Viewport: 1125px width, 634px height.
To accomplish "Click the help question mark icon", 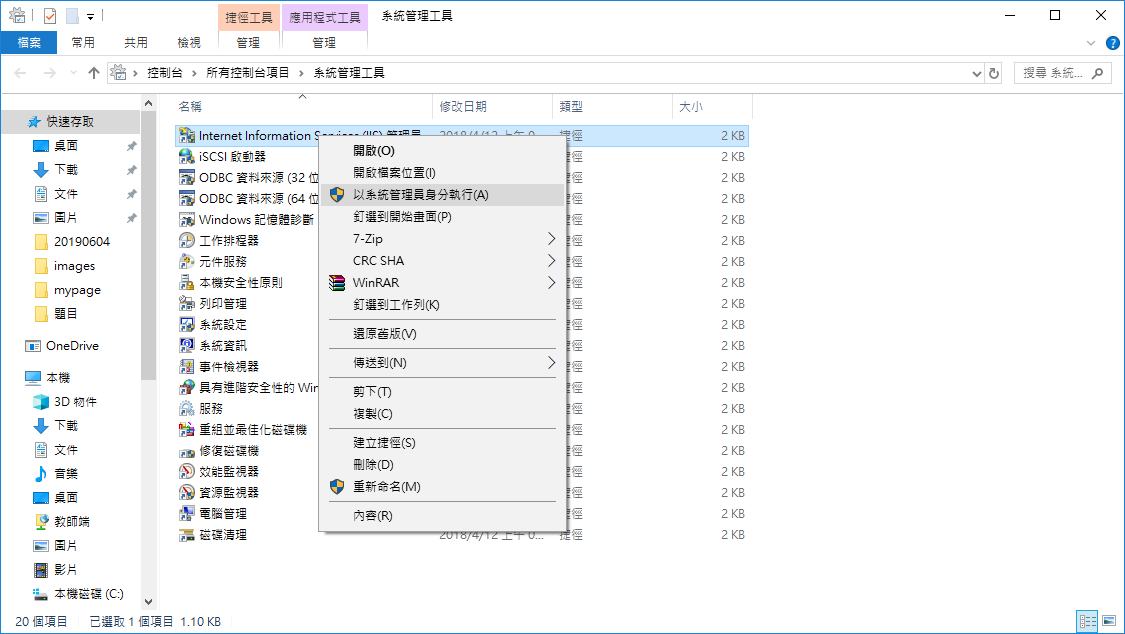I will coord(1112,43).
